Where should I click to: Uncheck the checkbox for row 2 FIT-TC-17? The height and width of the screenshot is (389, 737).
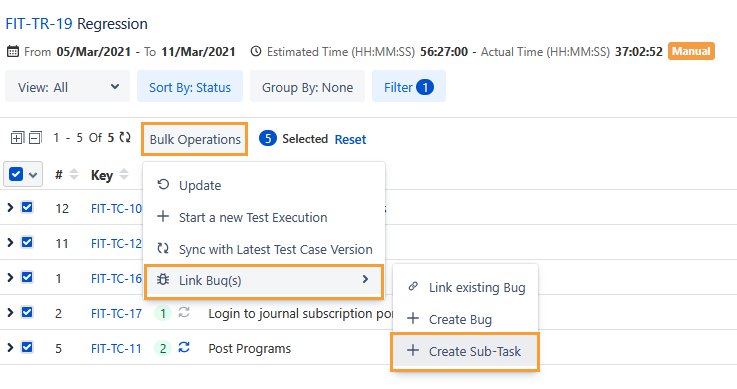click(x=27, y=312)
